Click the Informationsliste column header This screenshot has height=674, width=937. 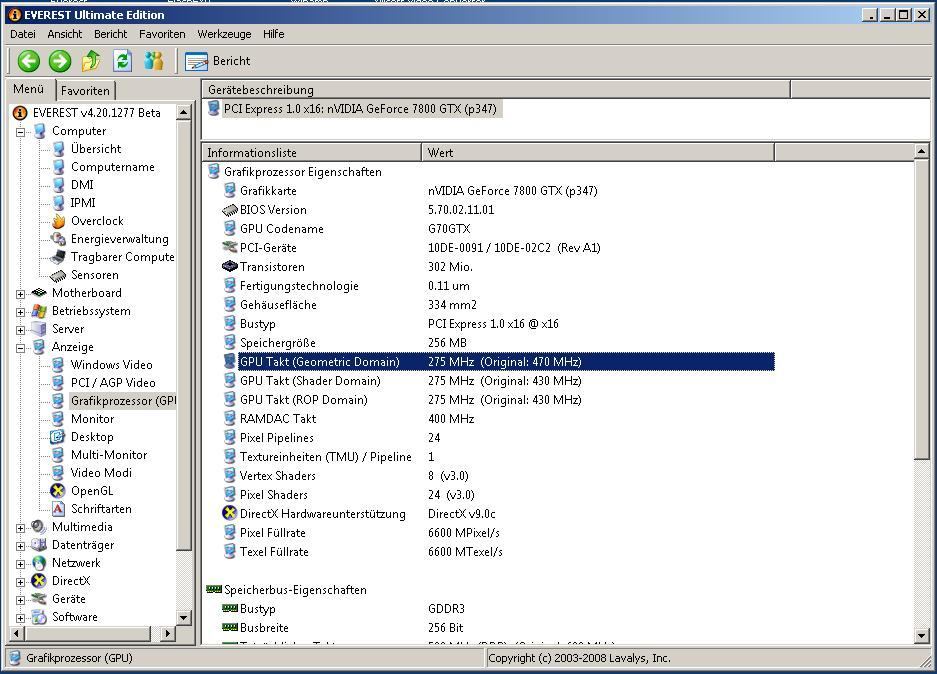pos(312,152)
